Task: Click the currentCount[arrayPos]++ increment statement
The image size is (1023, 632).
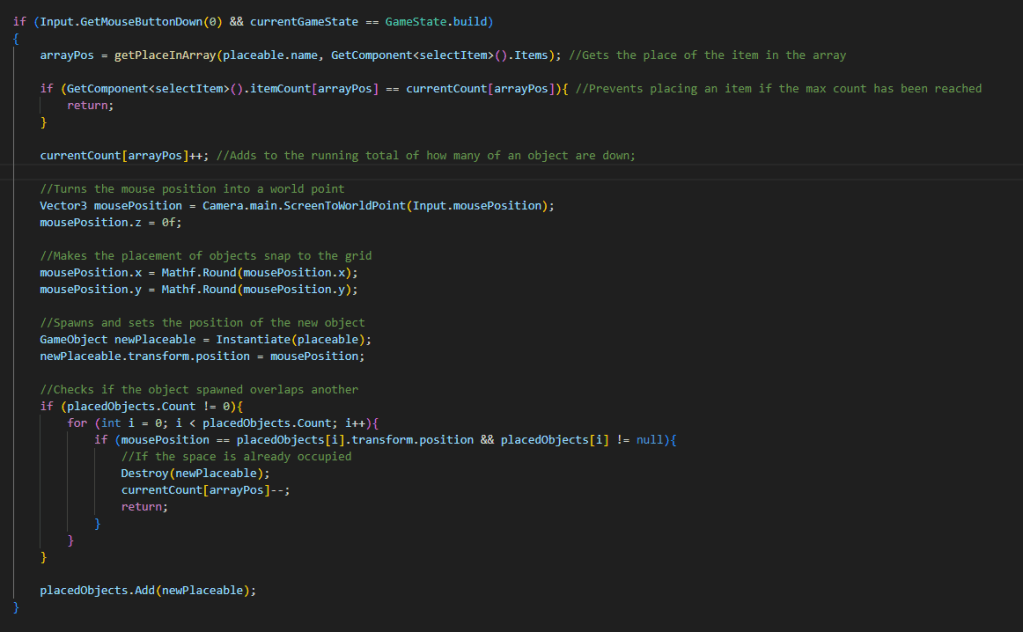Action: pyautogui.click(x=124, y=155)
